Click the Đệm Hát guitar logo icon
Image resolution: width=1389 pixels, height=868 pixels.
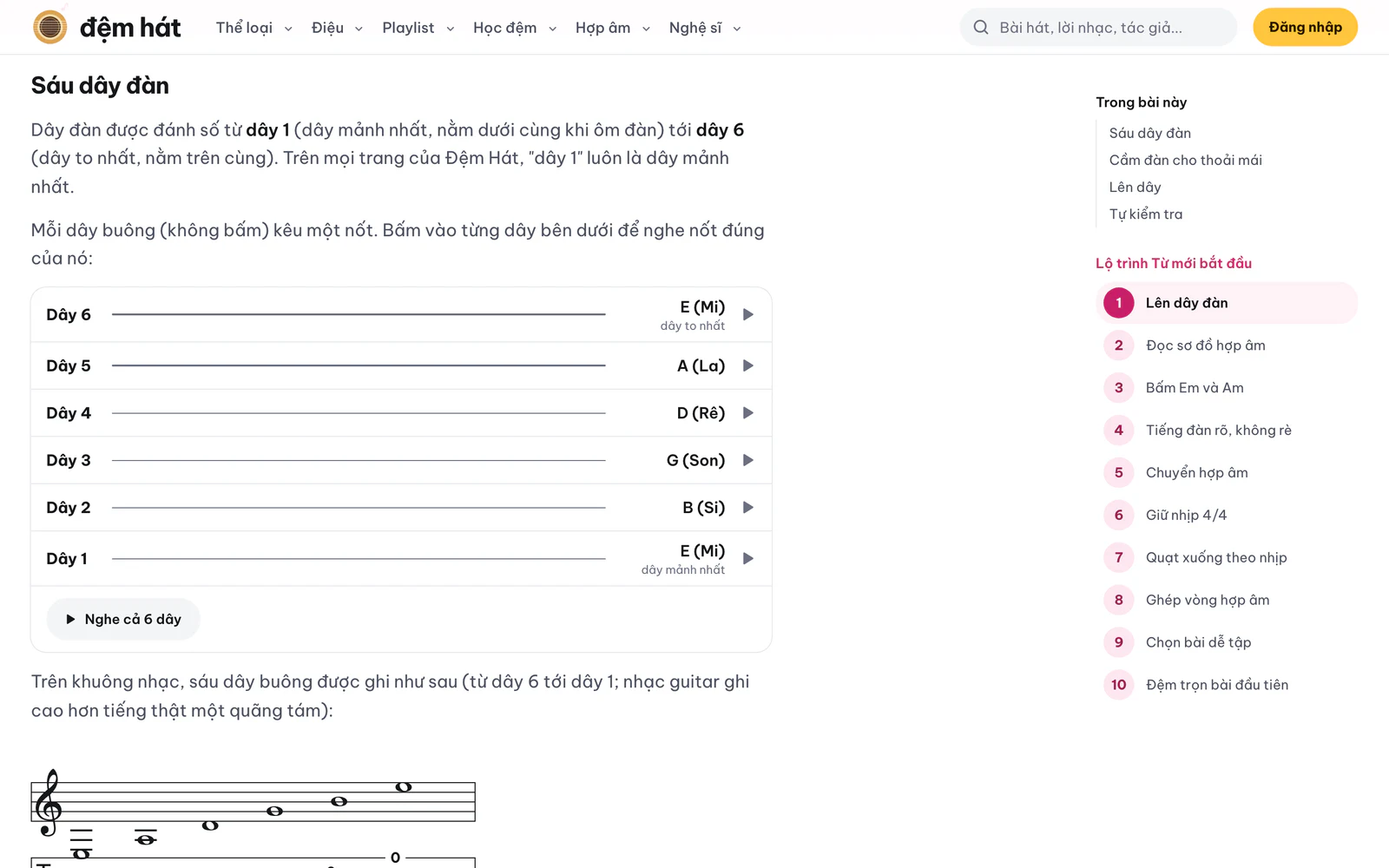50,27
